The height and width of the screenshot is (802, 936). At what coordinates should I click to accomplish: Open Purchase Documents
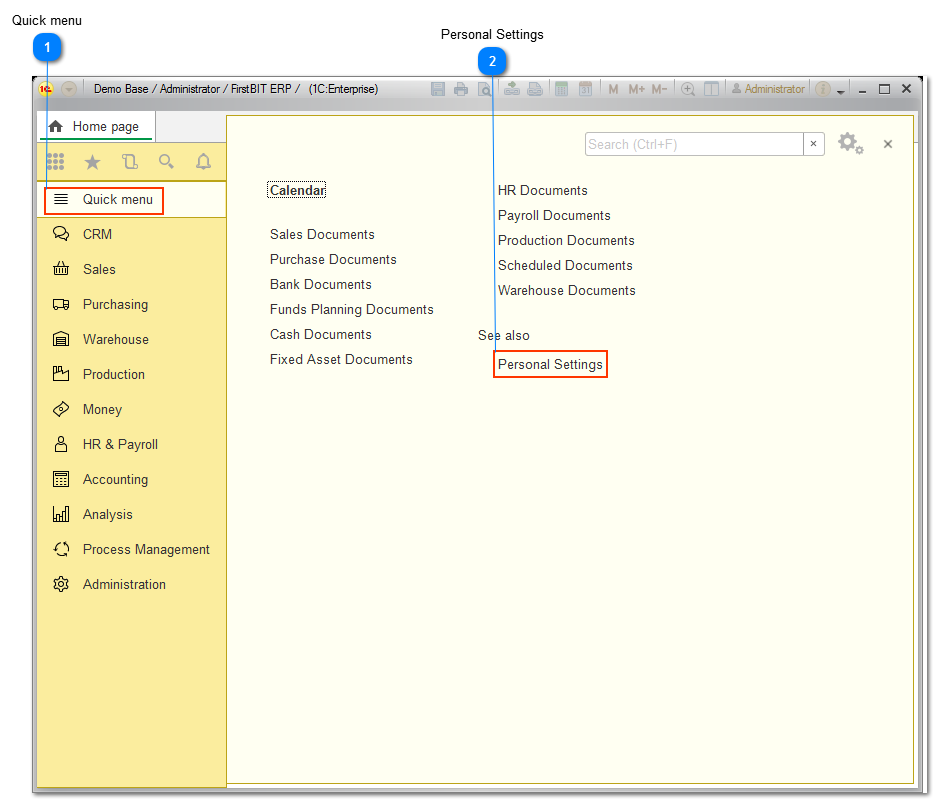[x=333, y=260]
